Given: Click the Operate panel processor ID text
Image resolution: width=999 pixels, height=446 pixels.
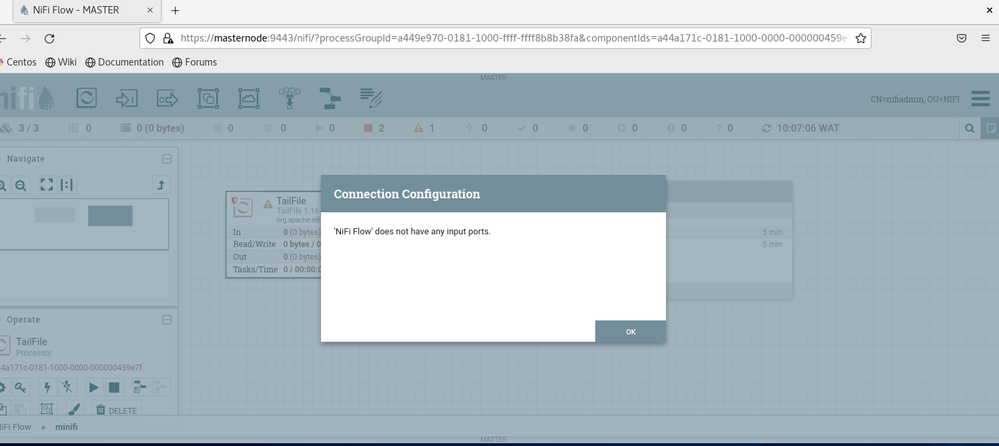Looking at the screenshot, I should 71,368.
